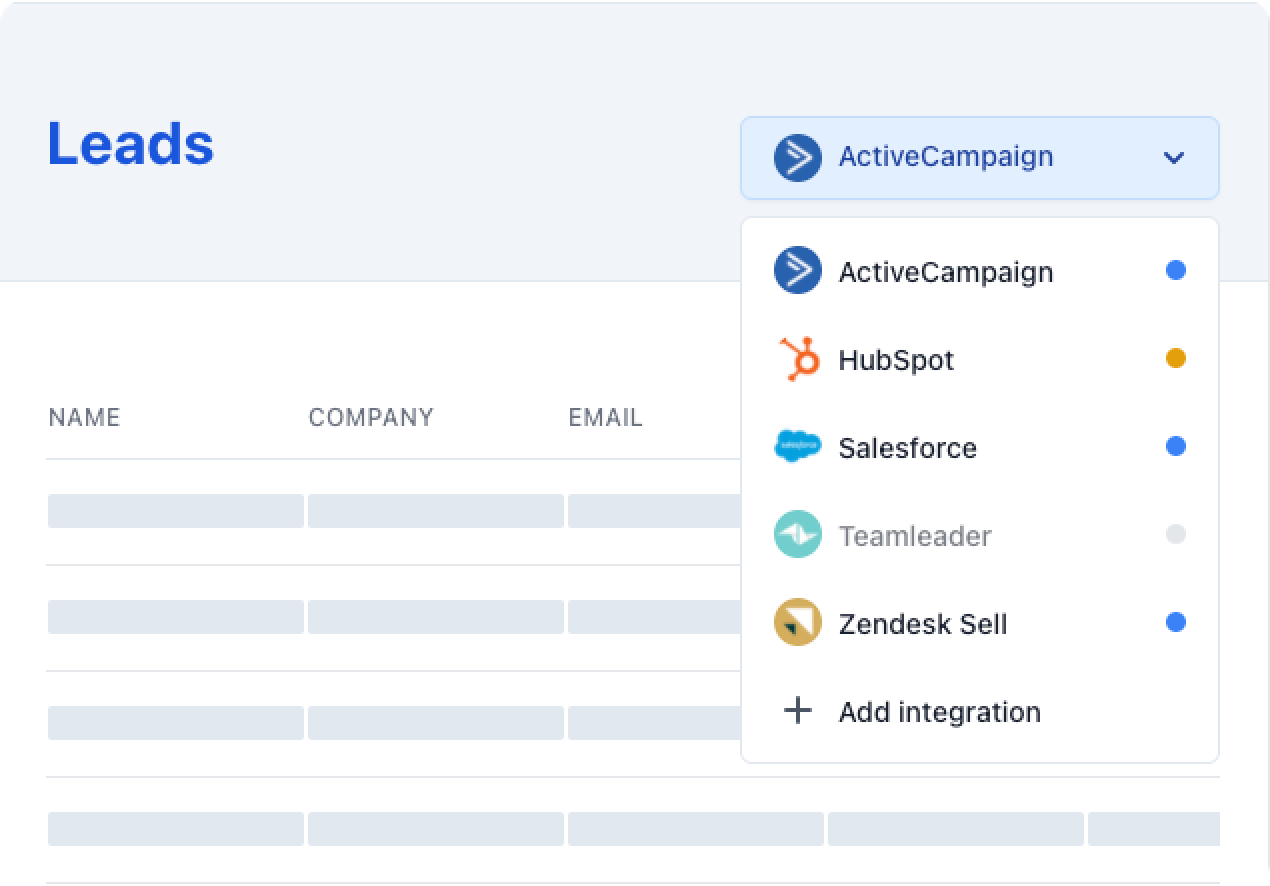Click the NAME column header
The width and height of the screenshot is (1270, 886).
[84, 417]
